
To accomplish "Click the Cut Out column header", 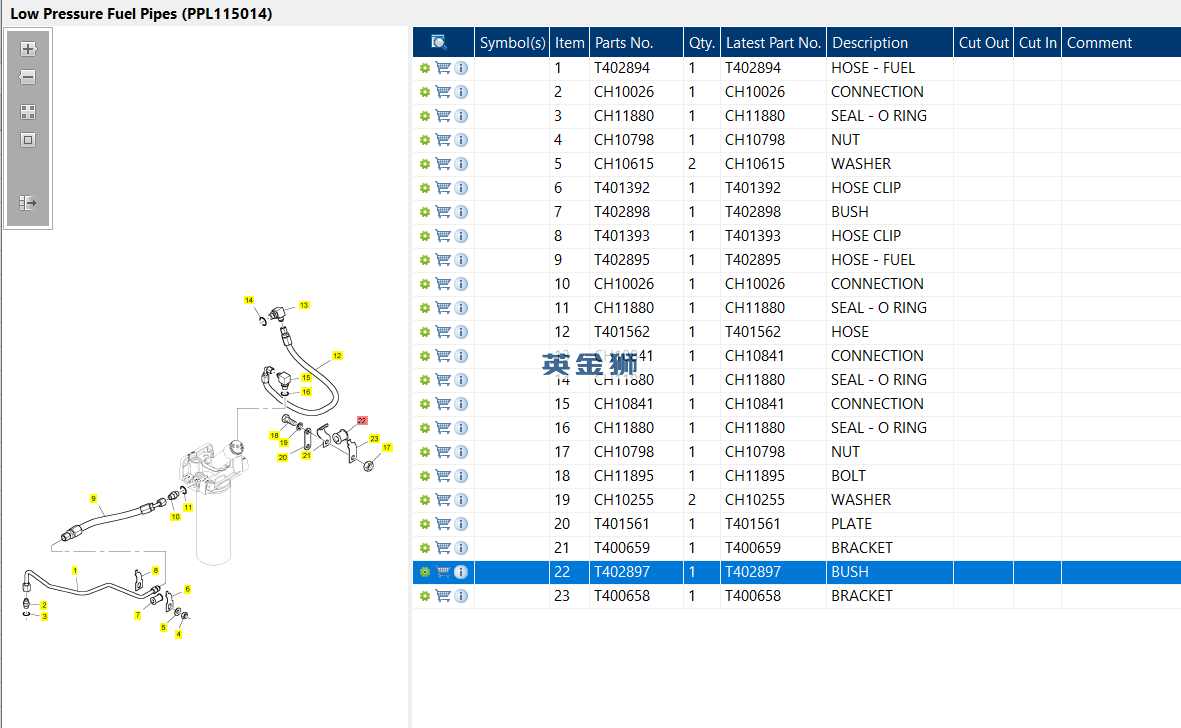I will [984, 42].
